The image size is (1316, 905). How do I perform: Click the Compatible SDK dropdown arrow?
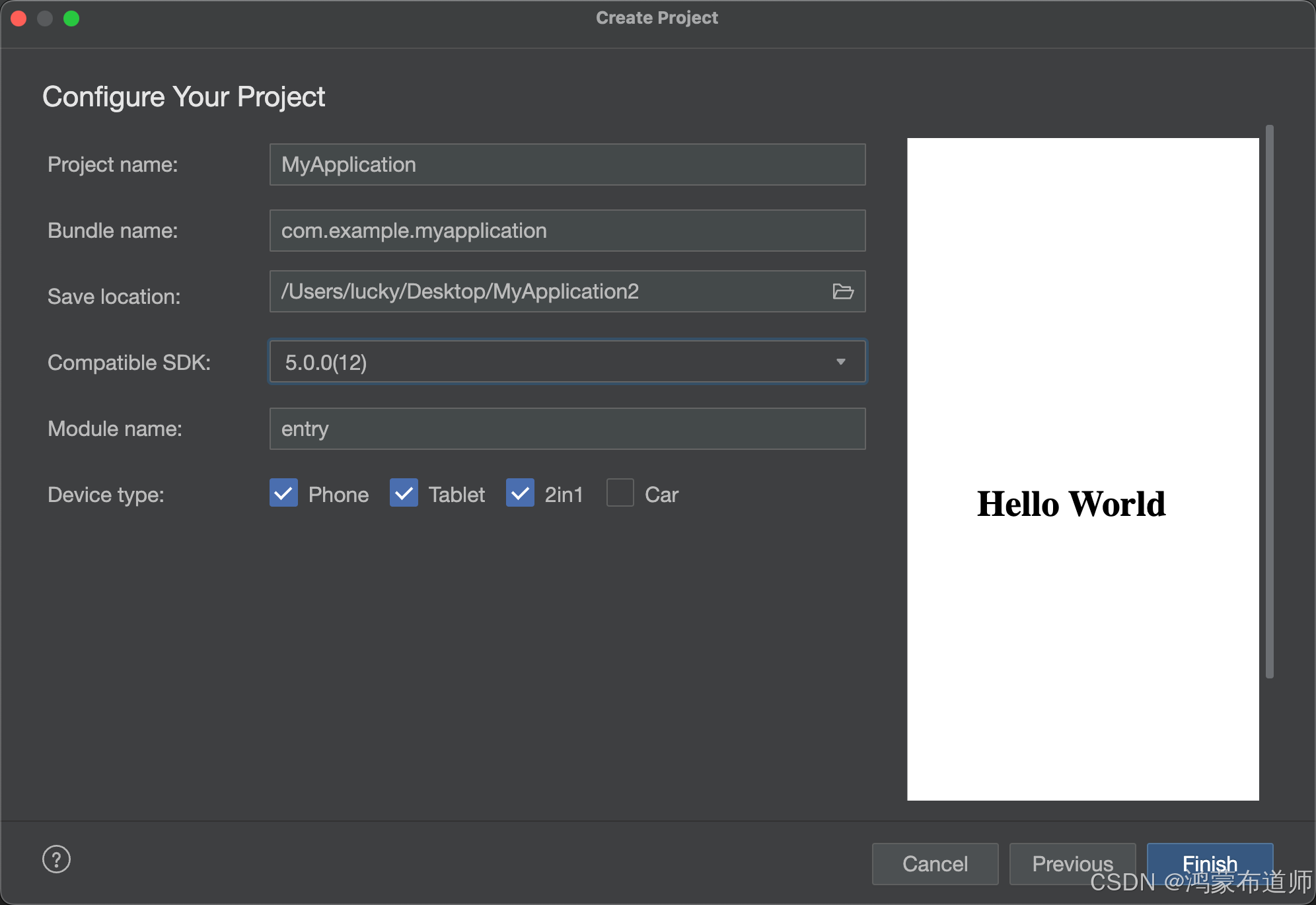click(x=840, y=362)
